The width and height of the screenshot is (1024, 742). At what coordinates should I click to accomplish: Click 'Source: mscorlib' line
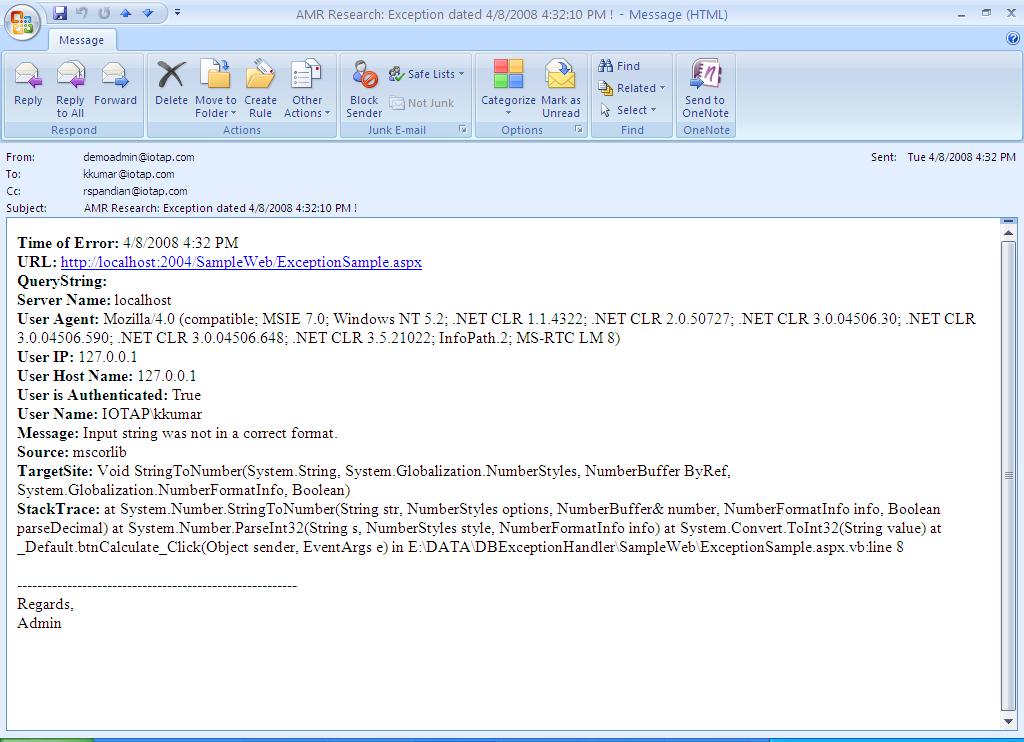(72, 452)
